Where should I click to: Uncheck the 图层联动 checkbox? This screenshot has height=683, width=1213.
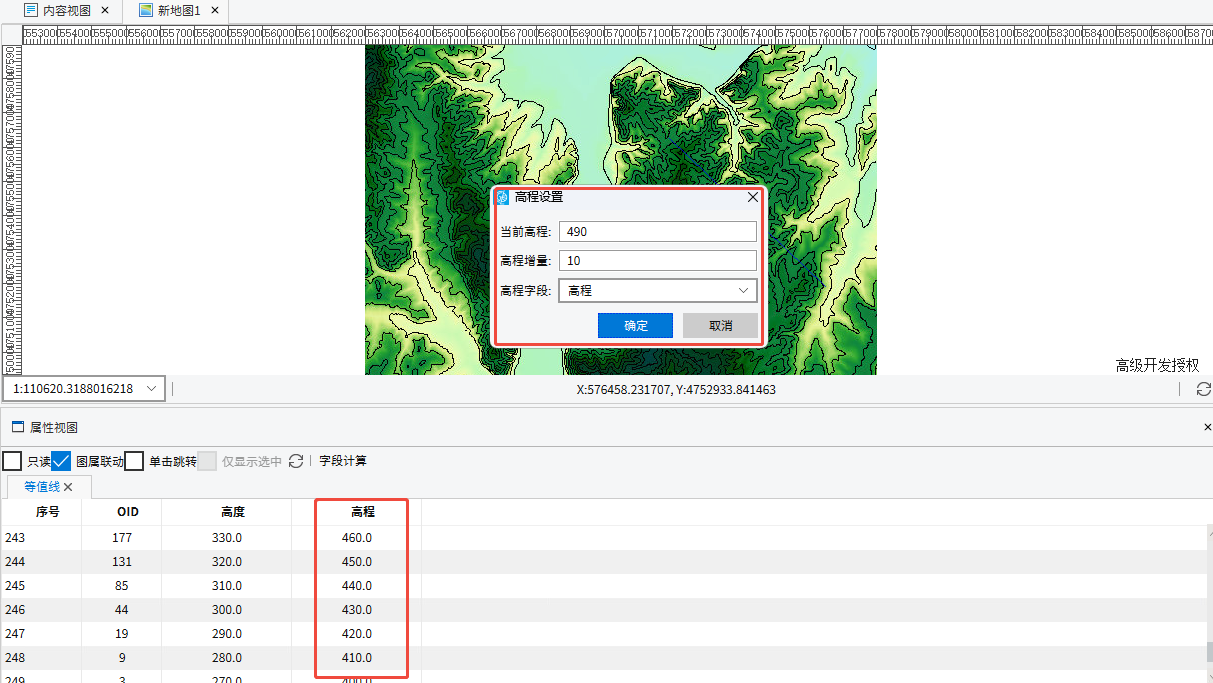61,461
